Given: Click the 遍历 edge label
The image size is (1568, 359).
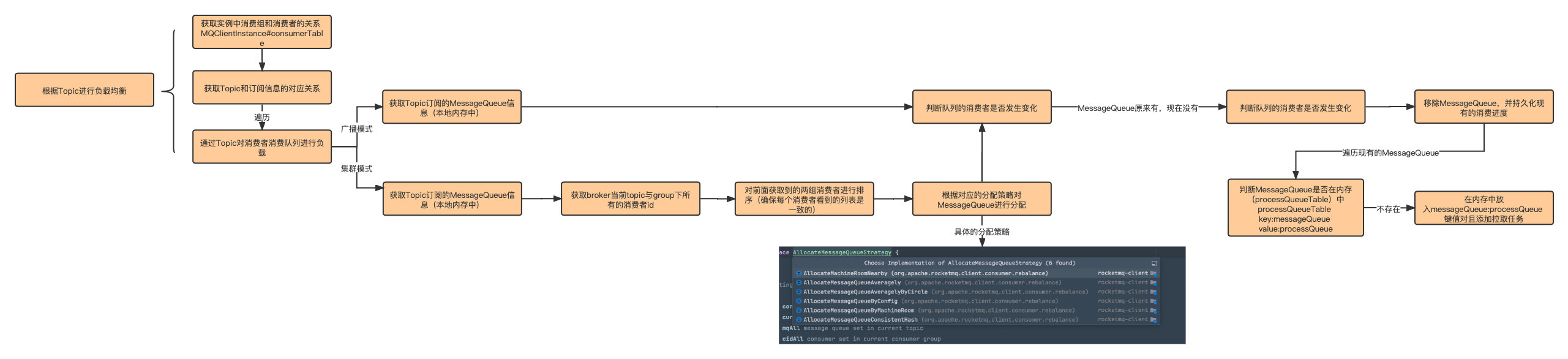Looking at the screenshot, I should tap(262, 117).
